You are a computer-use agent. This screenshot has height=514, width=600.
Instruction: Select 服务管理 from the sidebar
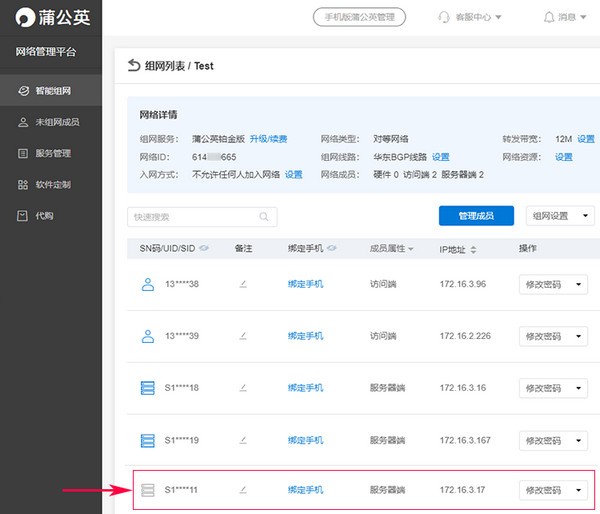[52, 154]
